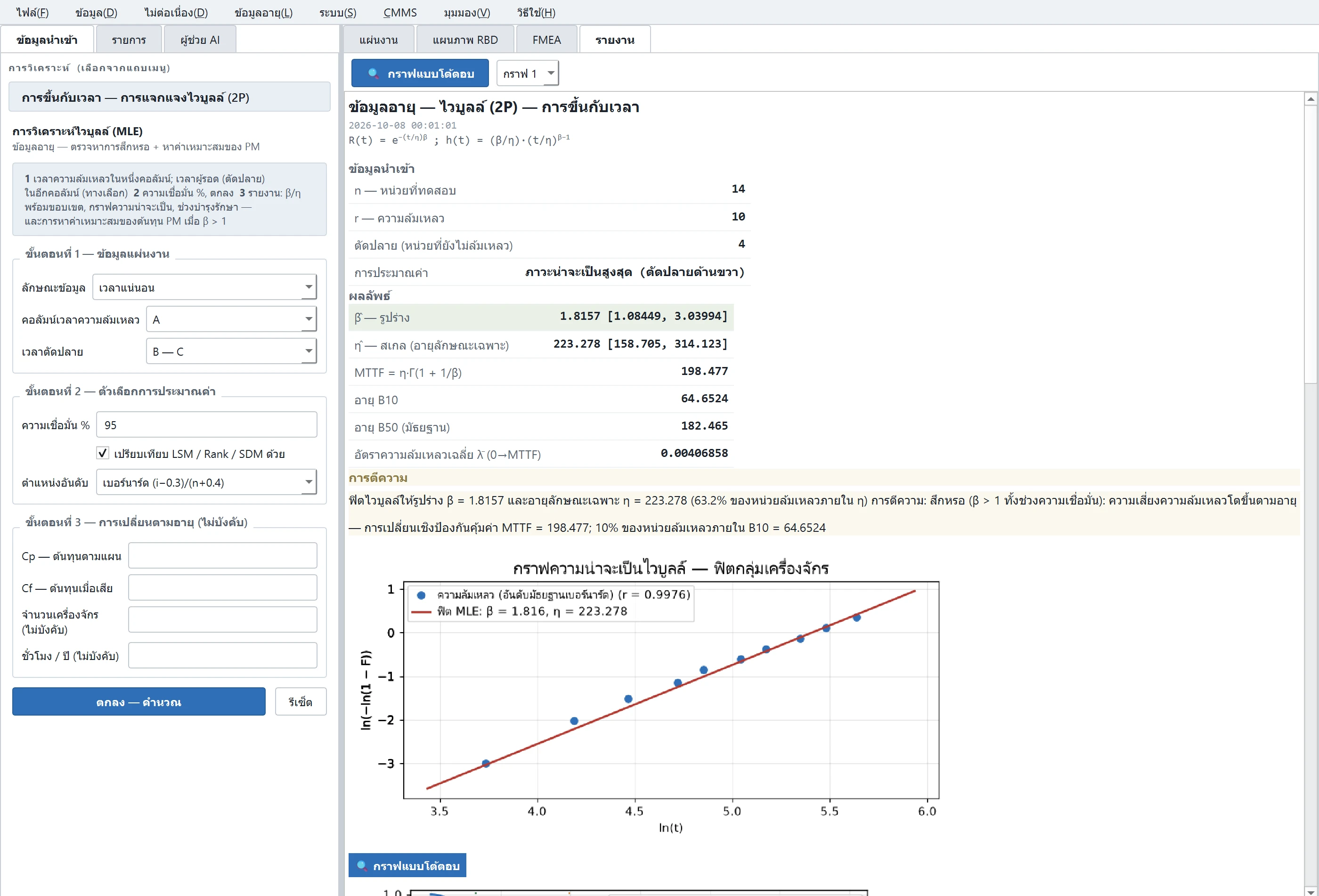Image resolution: width=1319 pixels, height=896 pixels.
Task: Open the ไม่ต่อเนื่อง(D) menu
Action: click(176, 12)
